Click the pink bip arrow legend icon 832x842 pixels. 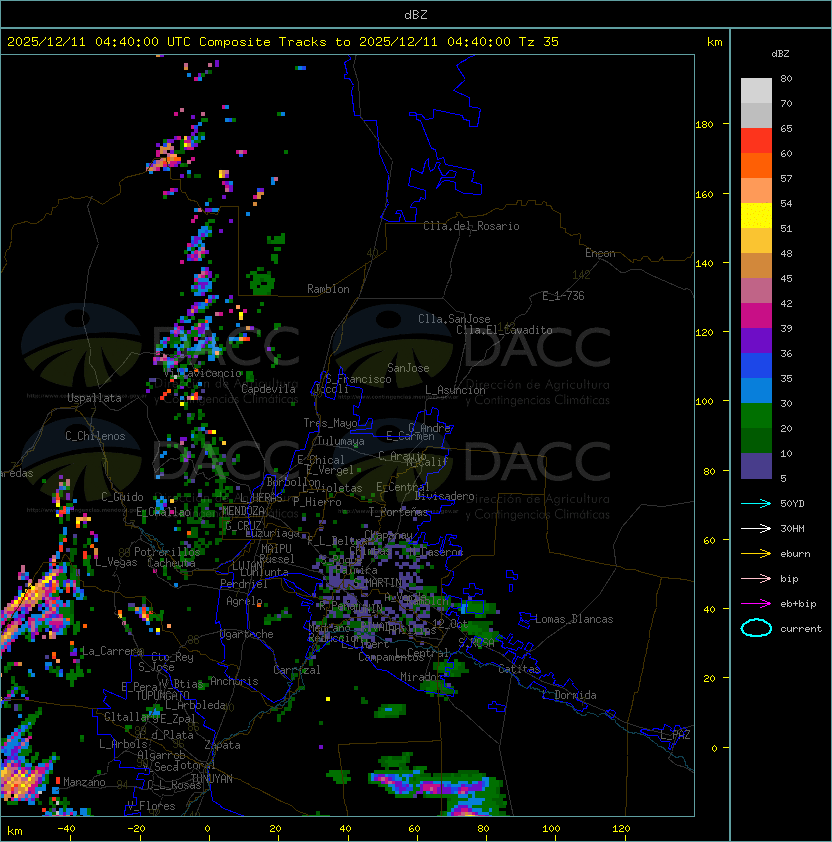pos(756,579)
